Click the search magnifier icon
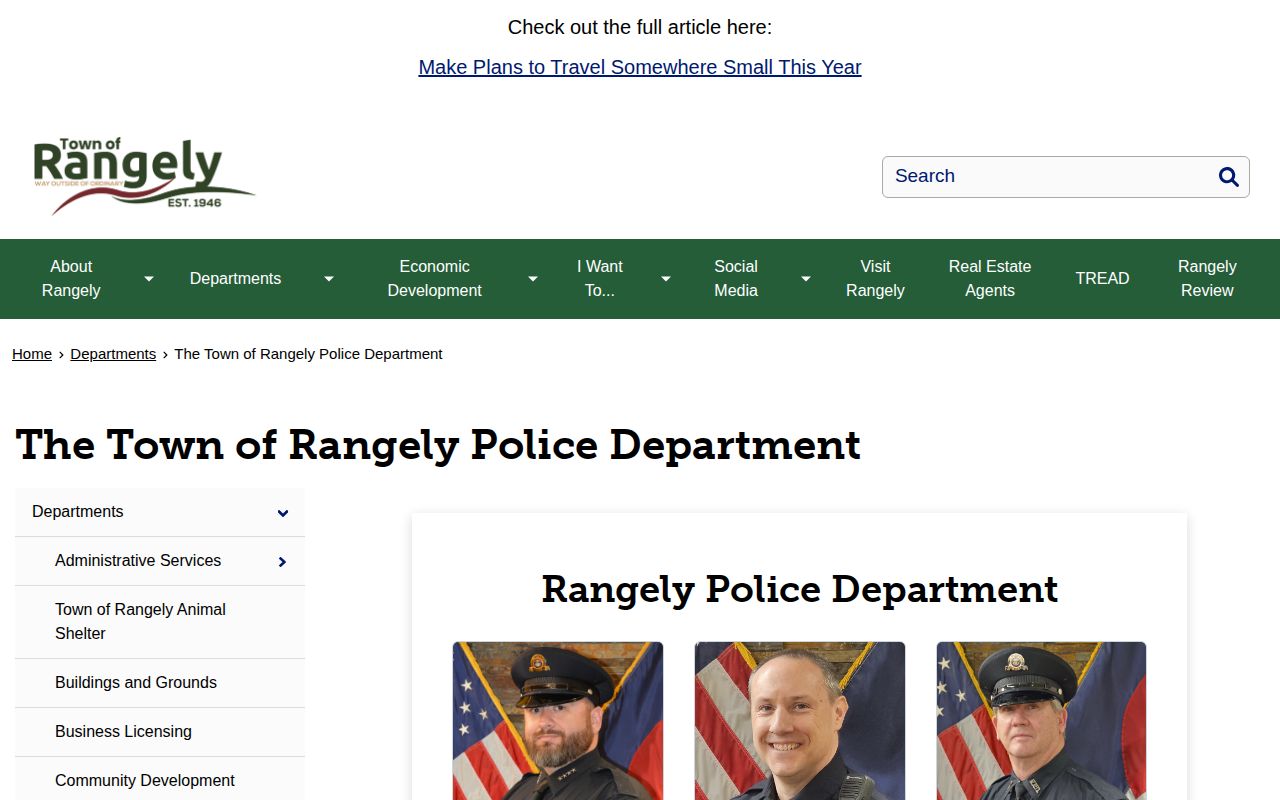Screen dimensions: 1280x800 click(x=1228, y=177)
